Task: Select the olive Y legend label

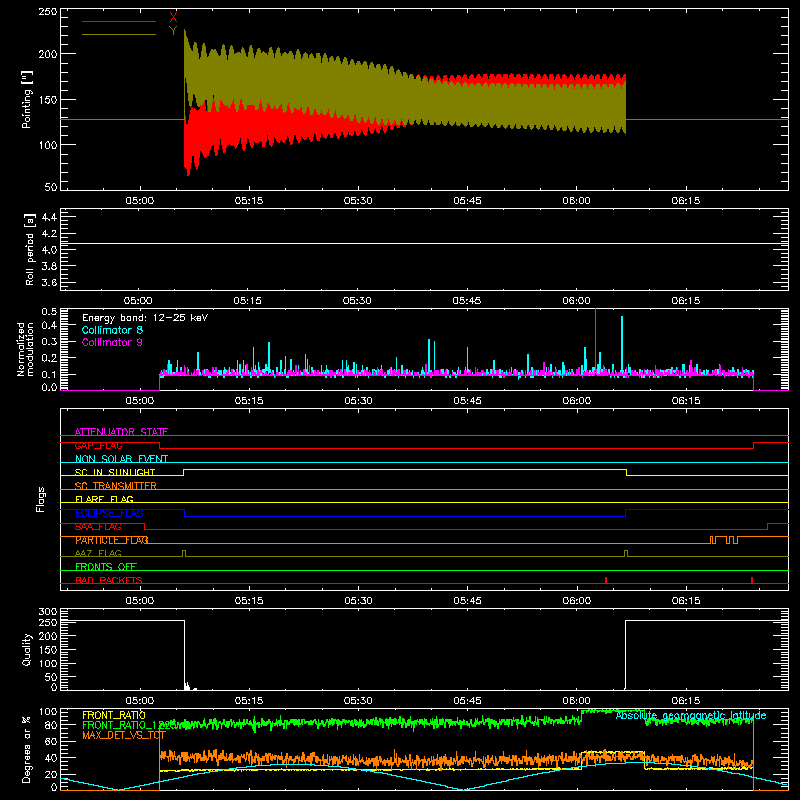Action: [173, 31]
